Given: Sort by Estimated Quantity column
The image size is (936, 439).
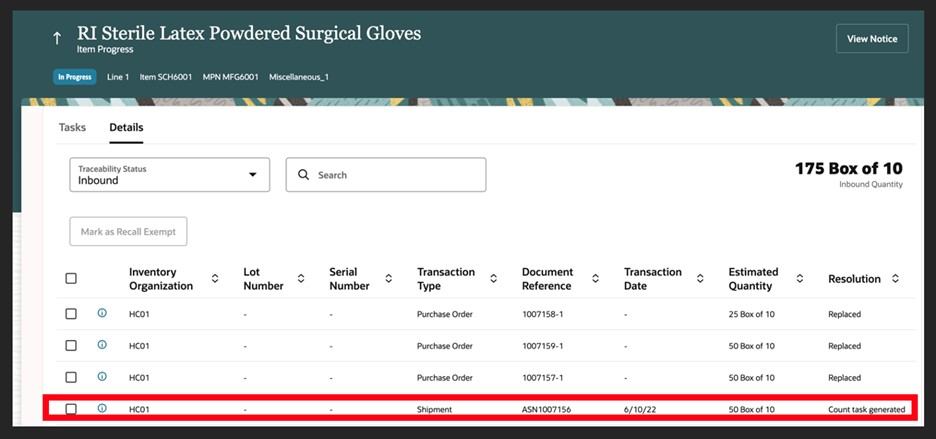Looking at the screenshot, I should pyautogui.click(x=800, y=279).
